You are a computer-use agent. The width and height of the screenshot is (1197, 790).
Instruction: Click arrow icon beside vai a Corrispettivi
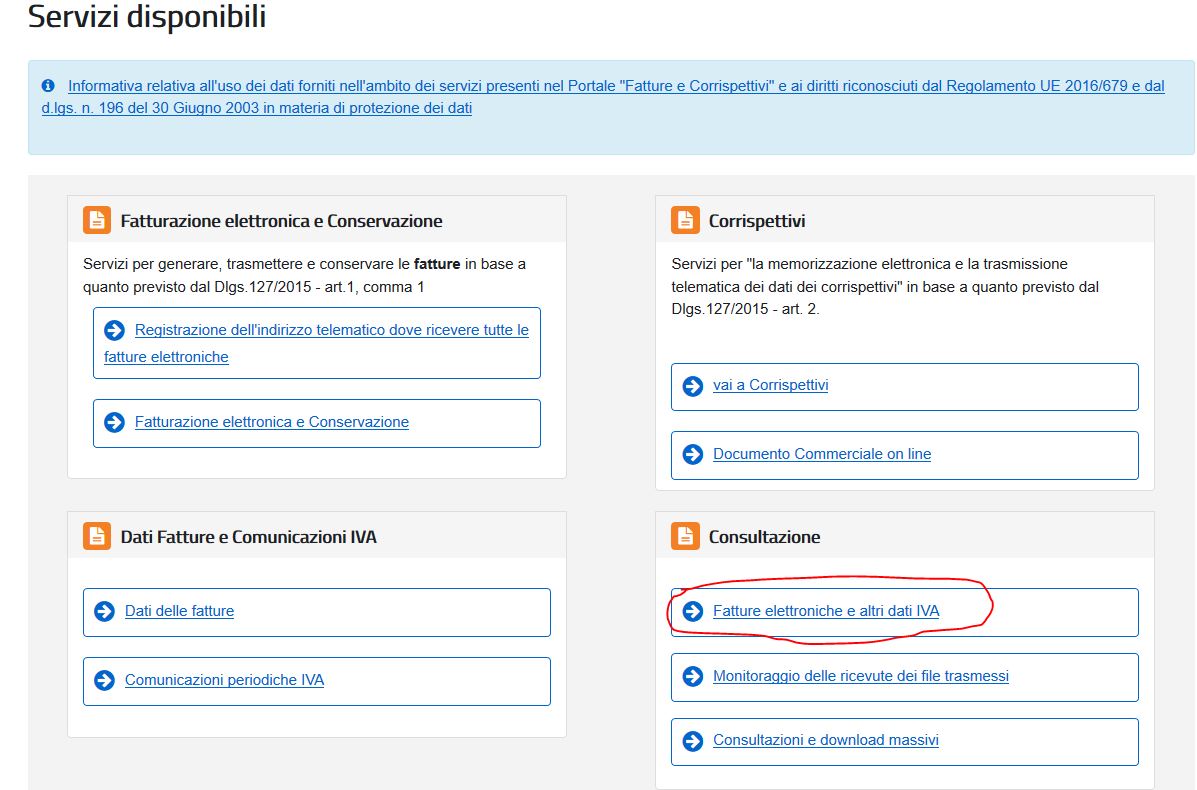point(693,386)
